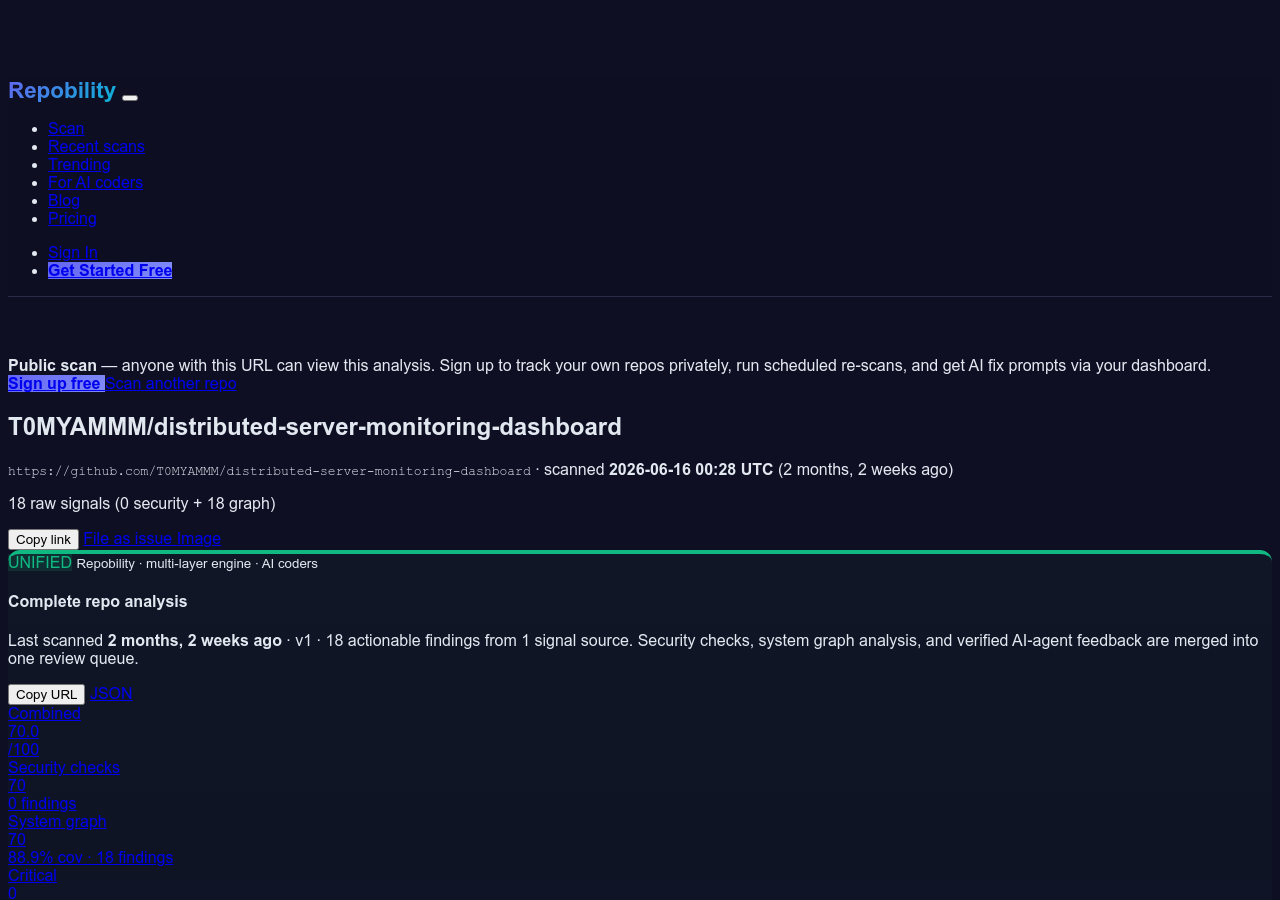Image resolution: width=1280 pixels, height=900 pixels.
Task: Click the 18 raw signals summary text
Action: click(142, 503)
